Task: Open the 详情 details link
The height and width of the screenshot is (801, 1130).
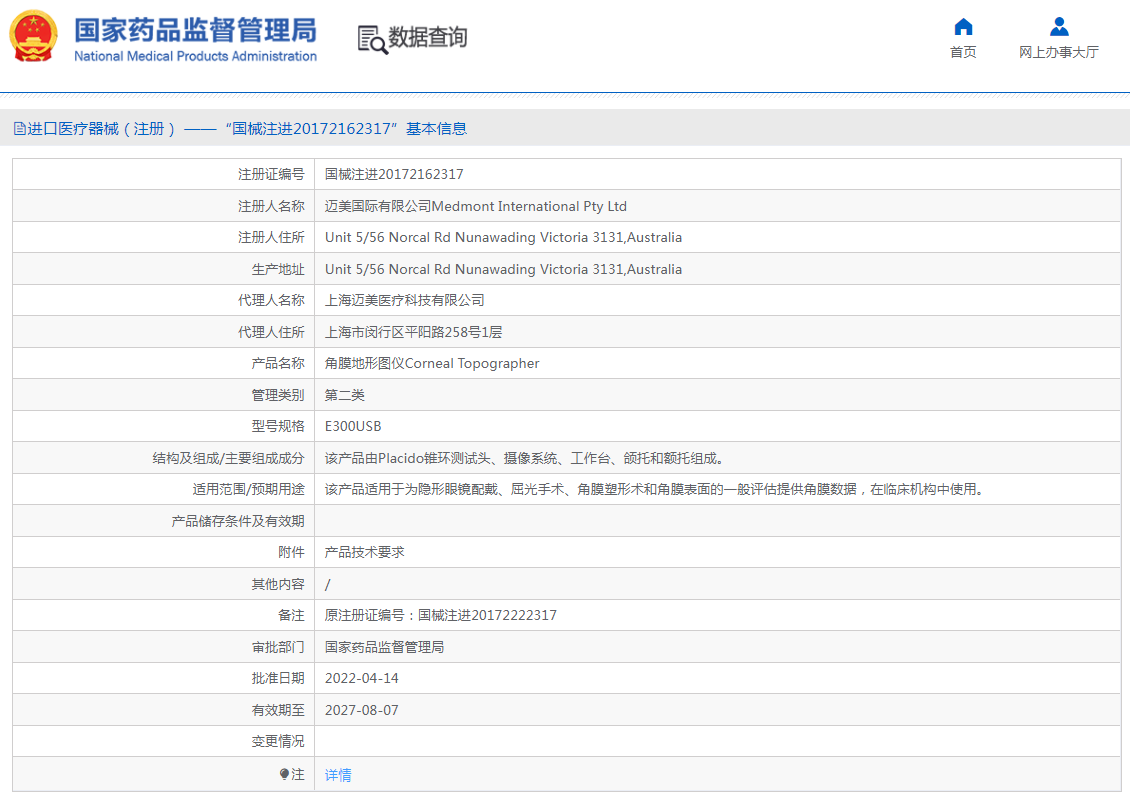Action: pyautogui.click(x=338, y=775)
